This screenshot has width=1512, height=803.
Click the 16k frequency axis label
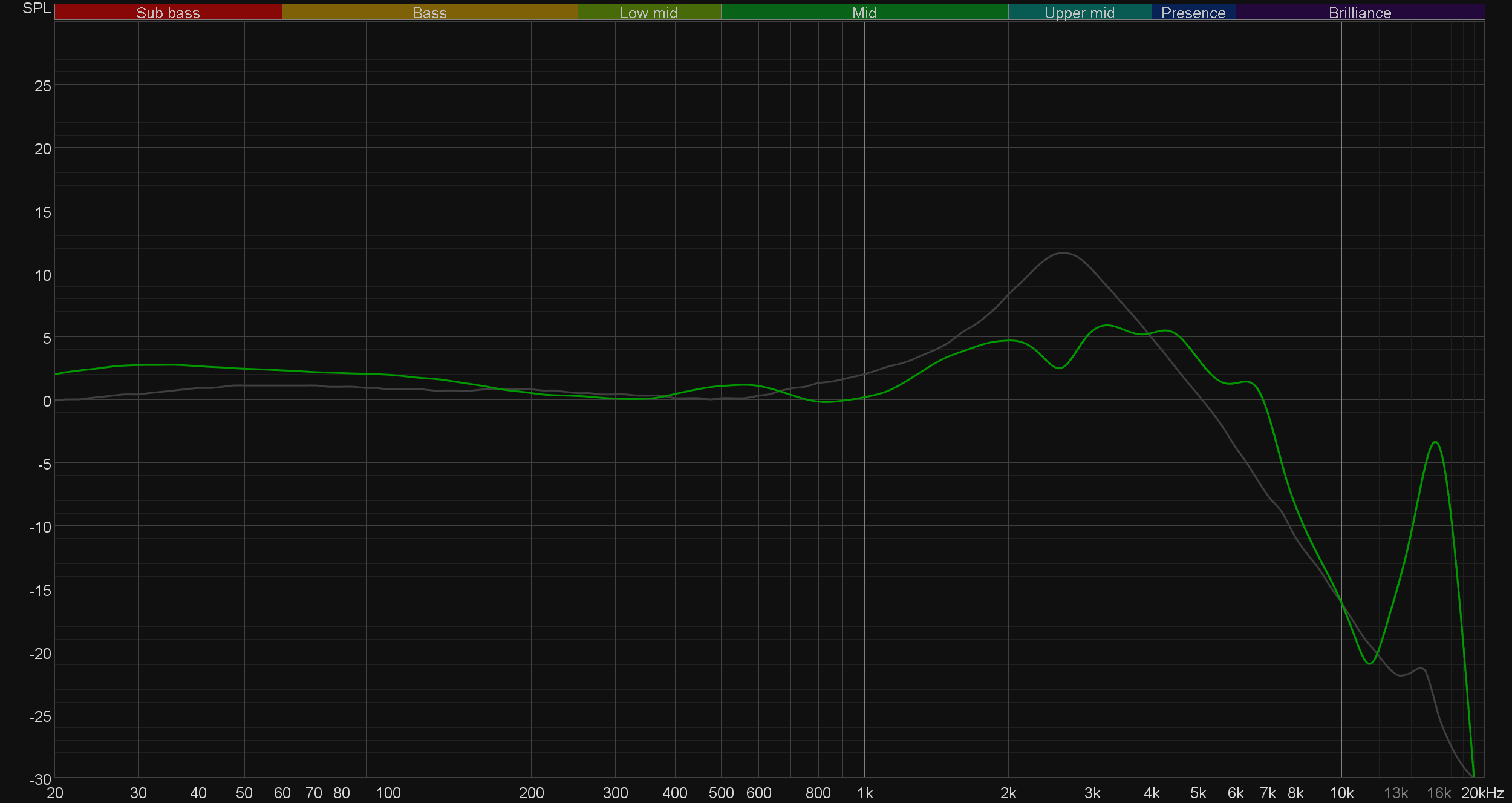tap(1439, 793)
